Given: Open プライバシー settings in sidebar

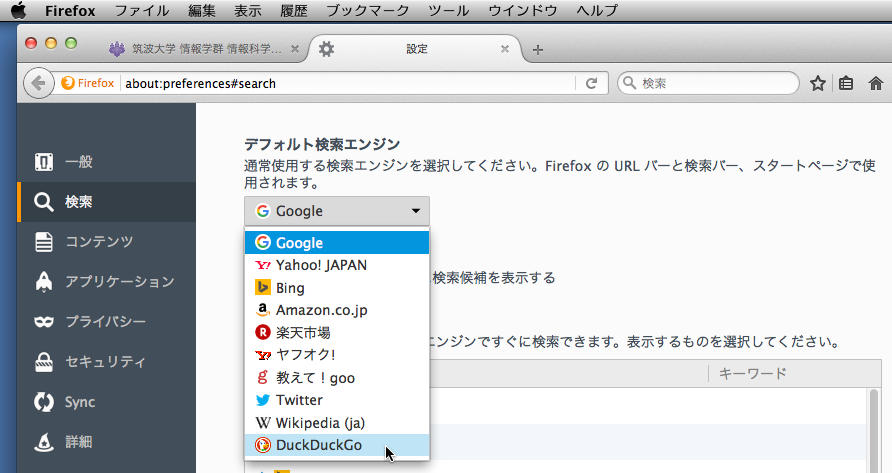Looking at the screenshot, I should 106,322.
